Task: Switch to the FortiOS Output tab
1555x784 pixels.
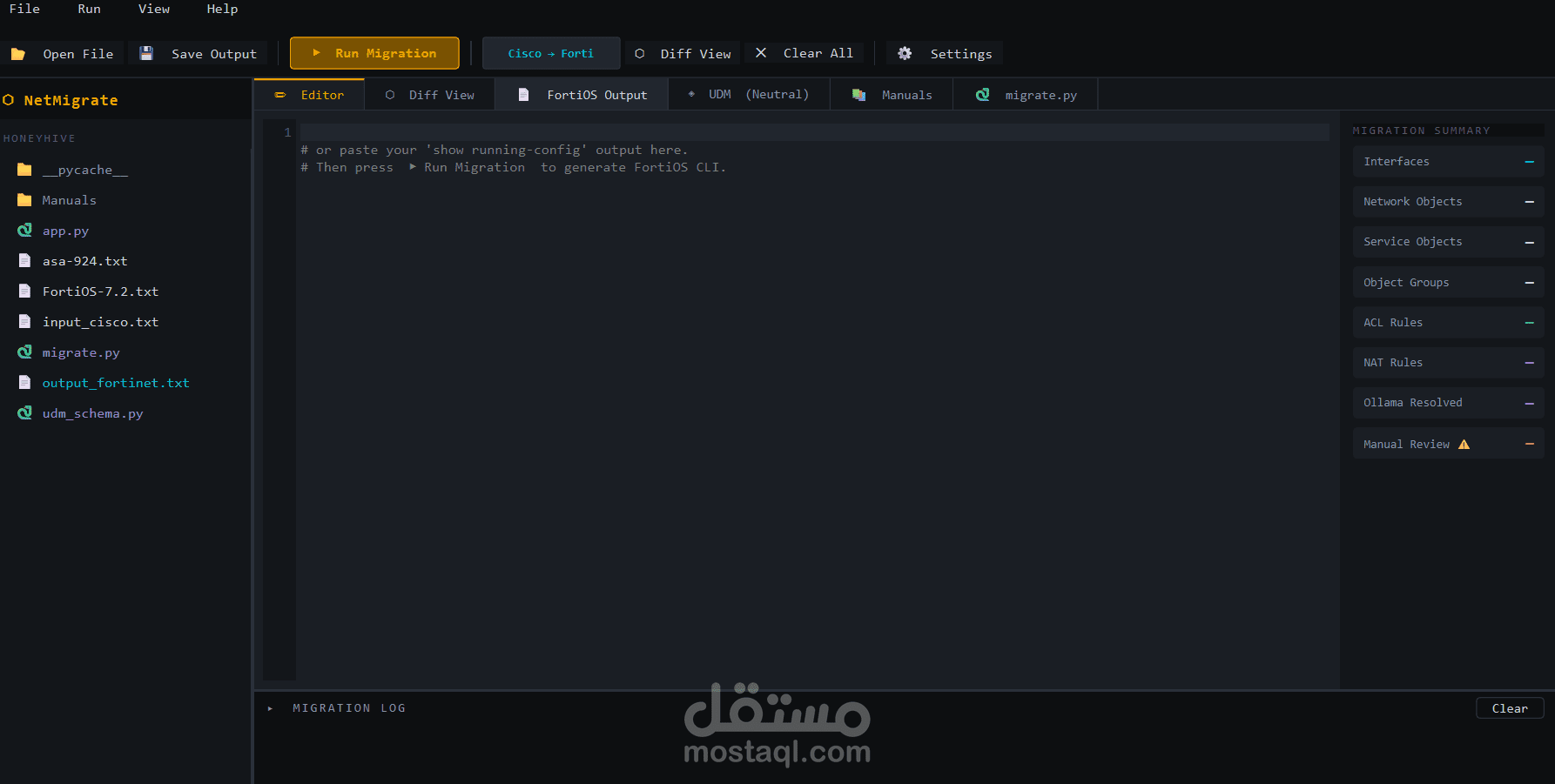Action: click(x=582, y=95)
